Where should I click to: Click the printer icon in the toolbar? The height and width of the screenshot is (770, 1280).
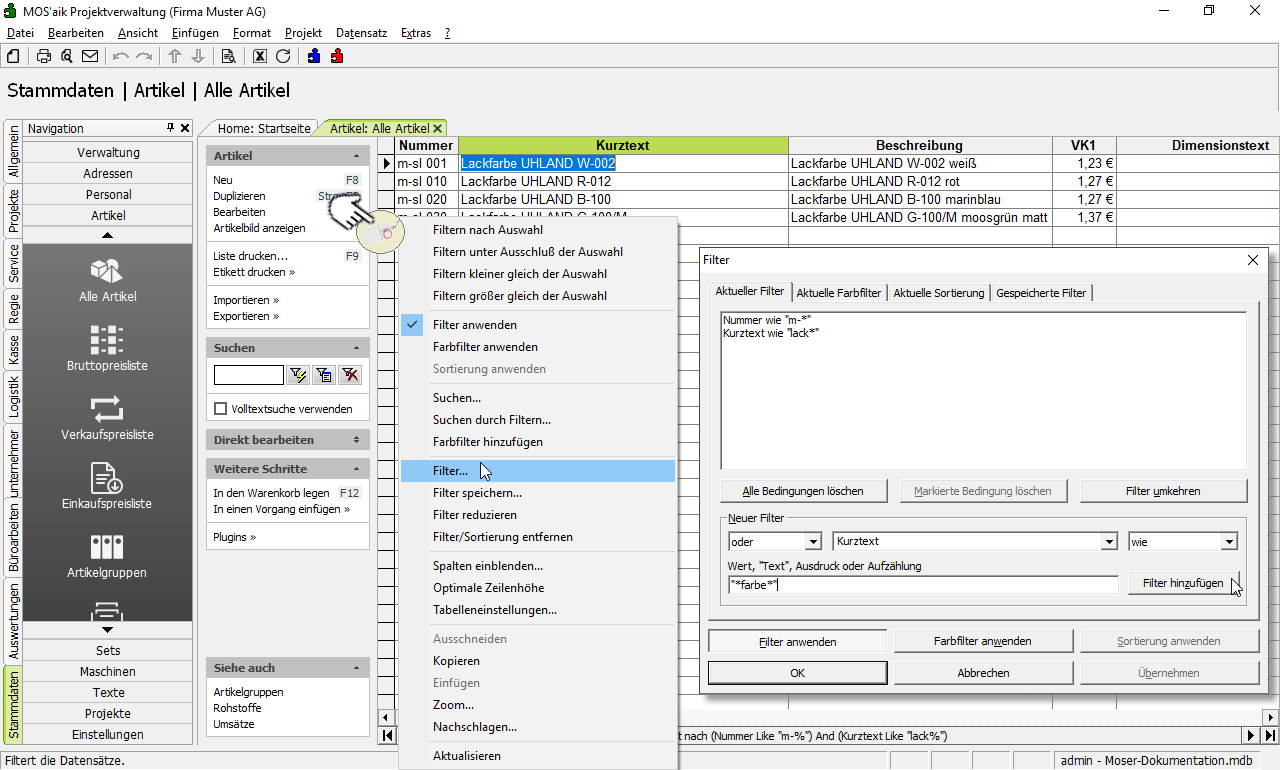coord(44,56)
